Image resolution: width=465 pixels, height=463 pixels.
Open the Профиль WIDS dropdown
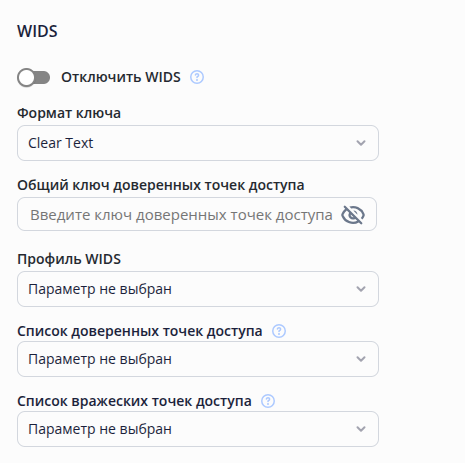(x=198, y=289)
